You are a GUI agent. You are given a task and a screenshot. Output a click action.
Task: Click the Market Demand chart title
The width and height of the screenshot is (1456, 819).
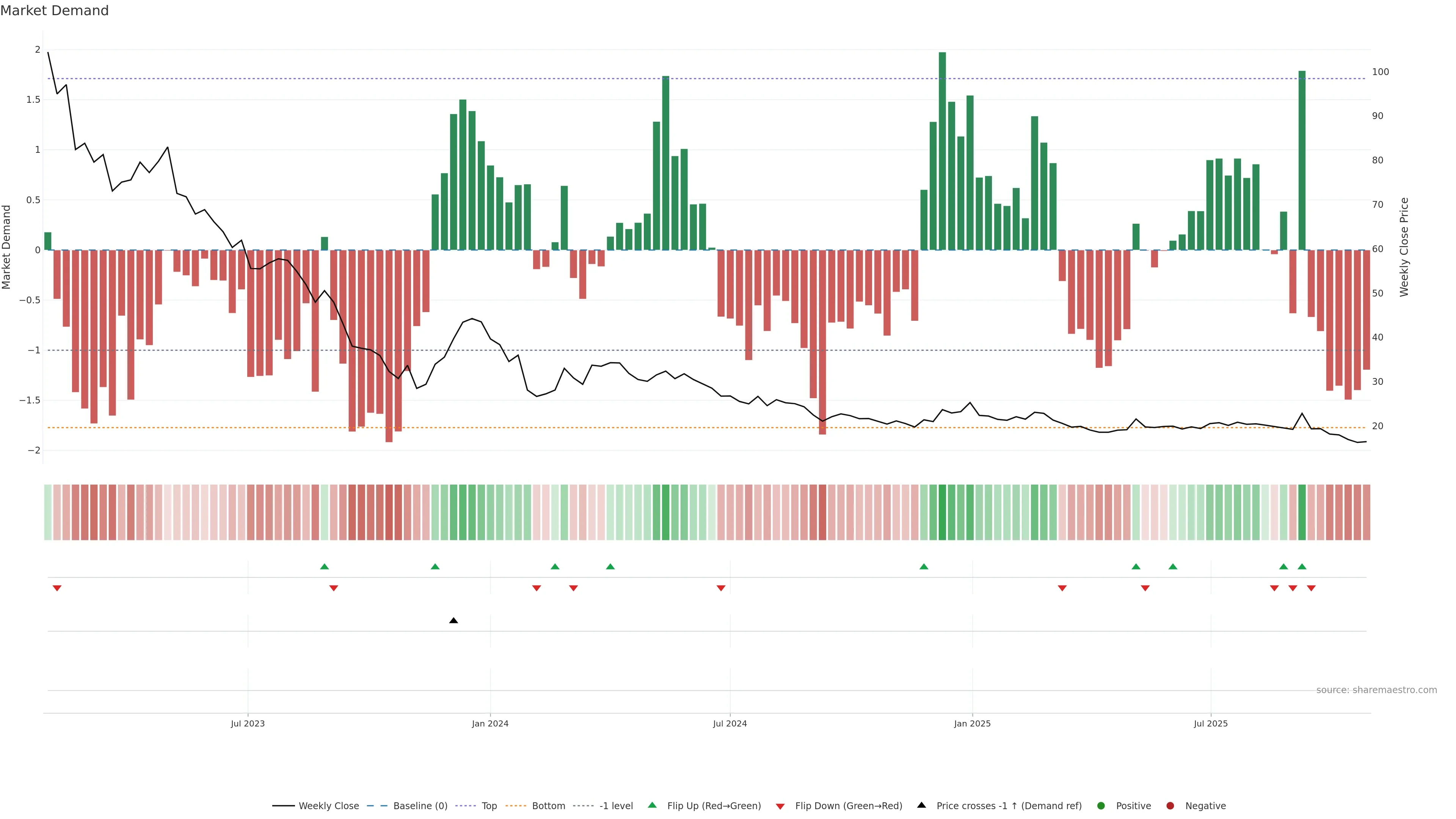point(54,11)
